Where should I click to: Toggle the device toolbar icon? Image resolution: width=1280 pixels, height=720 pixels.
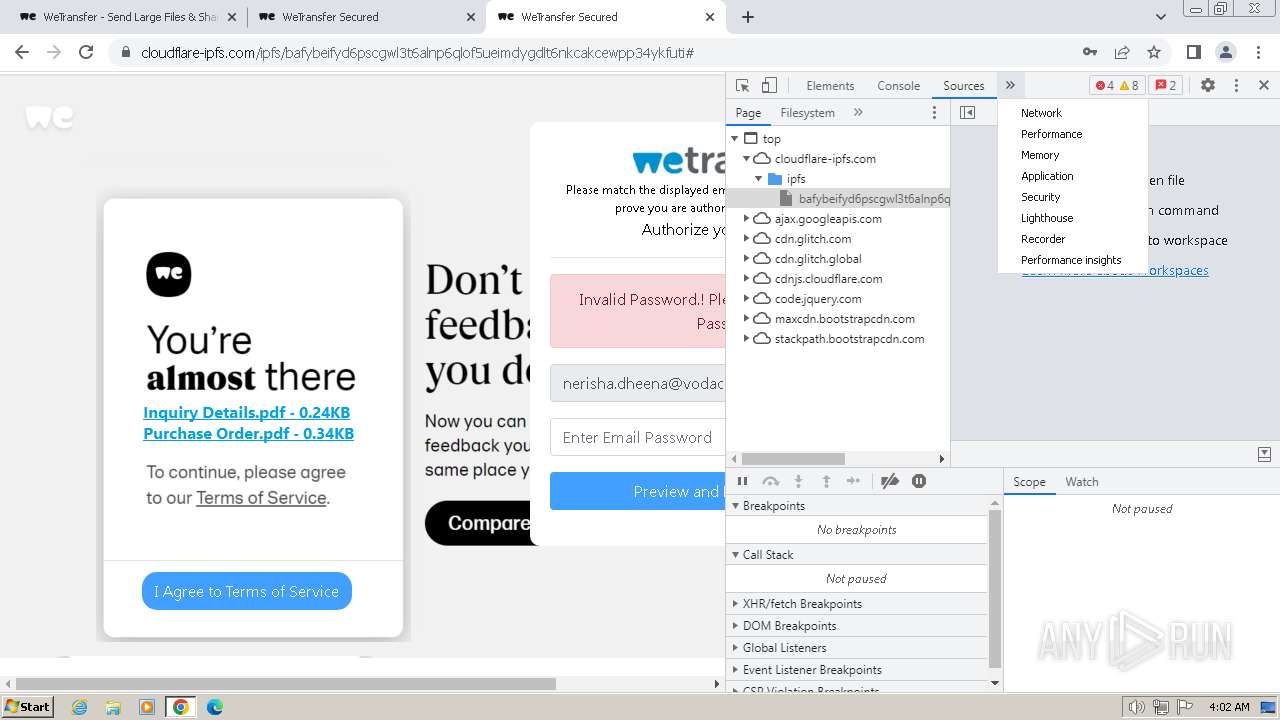click(x=769, y=86)
